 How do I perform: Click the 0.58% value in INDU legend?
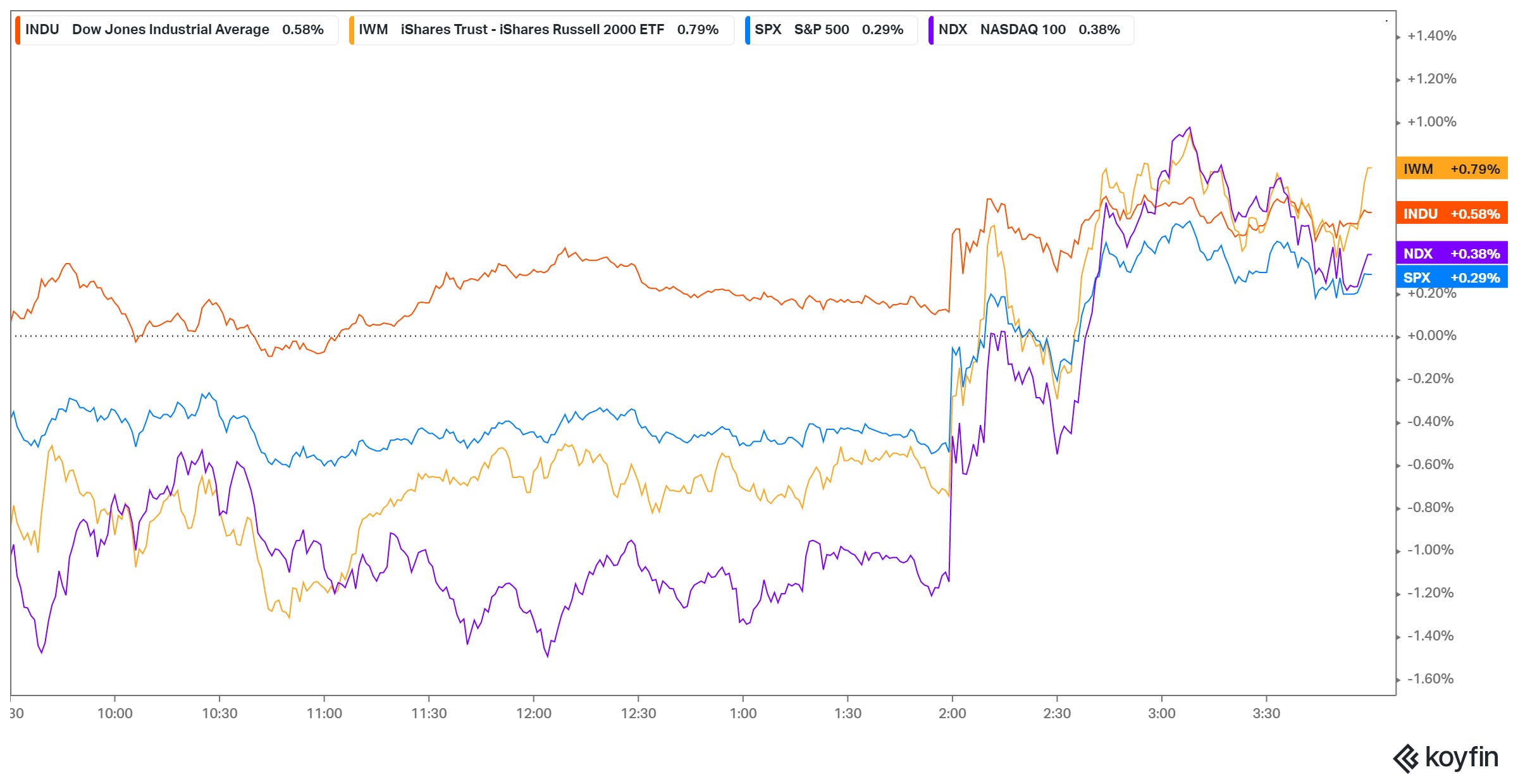tap(303, 30)
